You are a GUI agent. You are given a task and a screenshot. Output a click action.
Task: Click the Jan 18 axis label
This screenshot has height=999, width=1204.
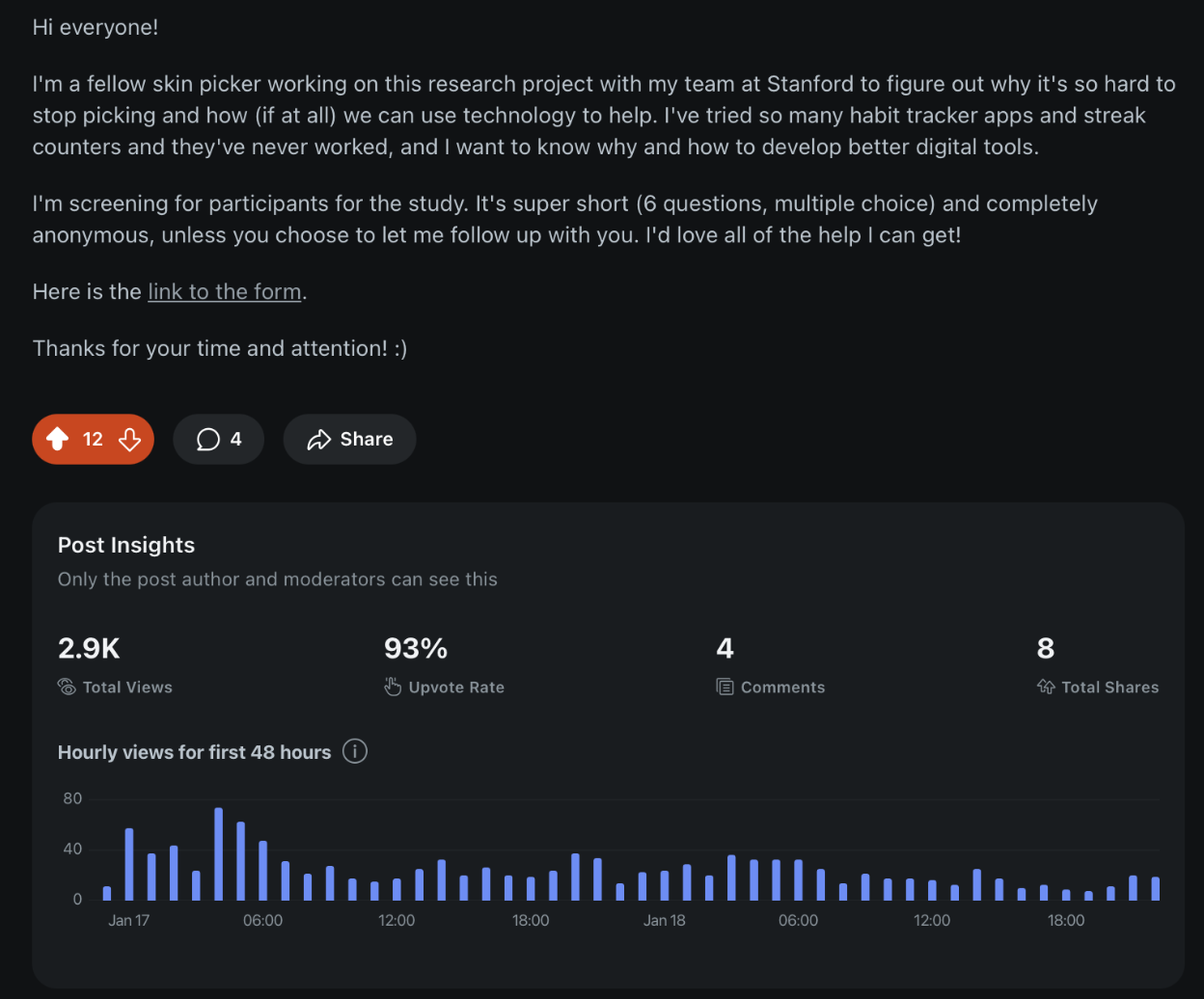pos(664,921)
